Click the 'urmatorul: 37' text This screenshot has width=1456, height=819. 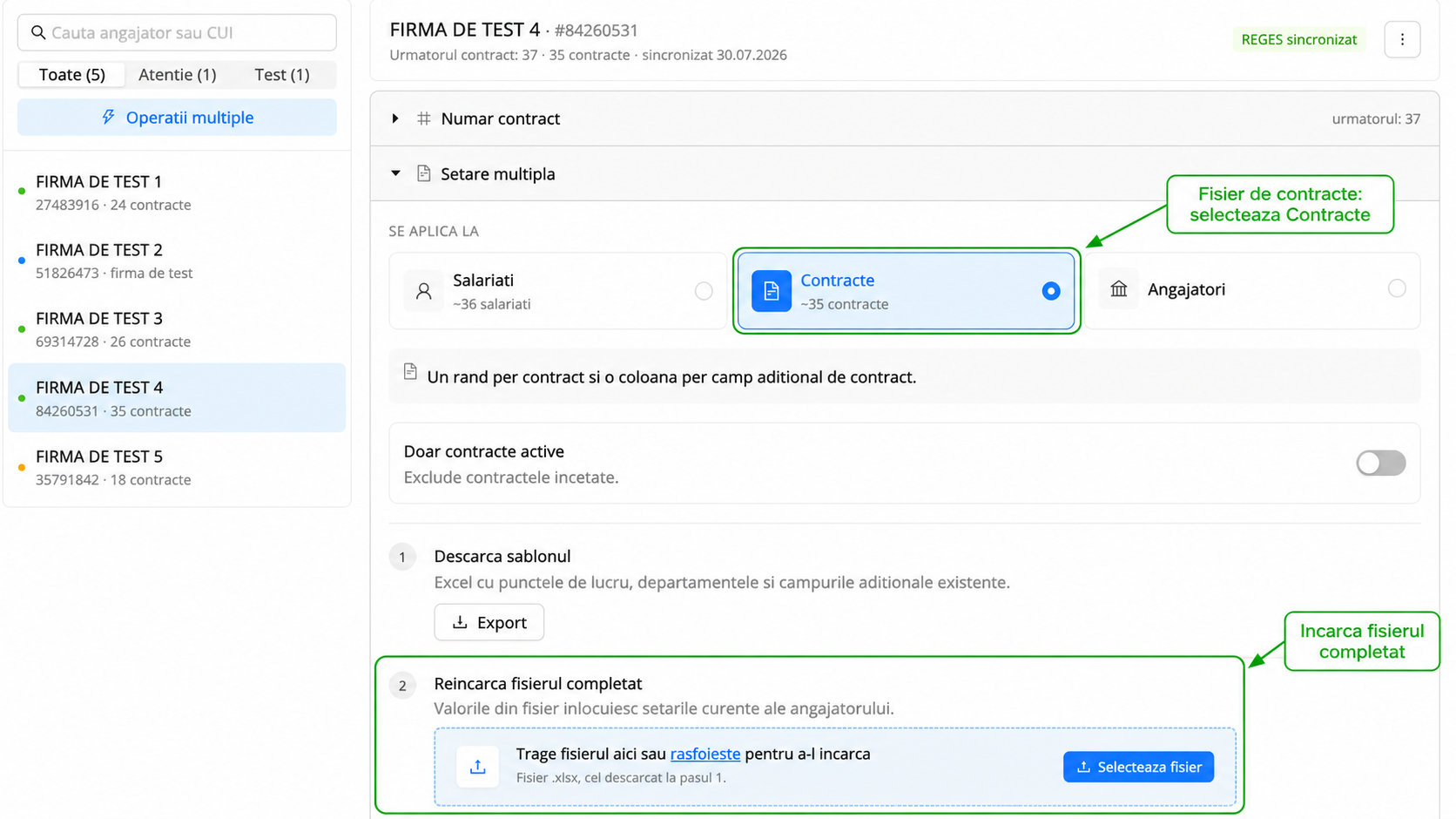pos(1376,118)
